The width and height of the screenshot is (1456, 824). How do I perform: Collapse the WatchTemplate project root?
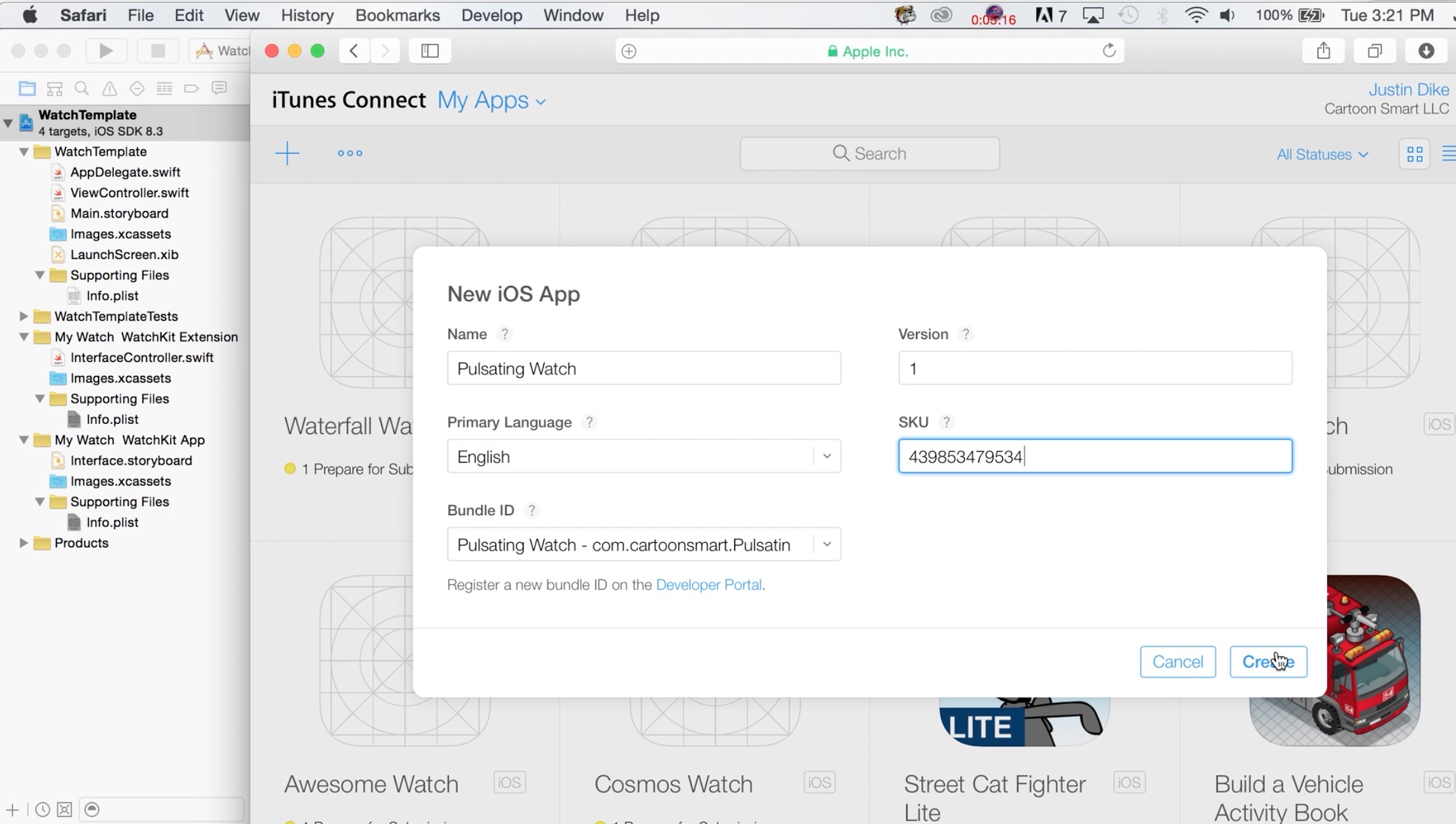(x=8, y=122)
